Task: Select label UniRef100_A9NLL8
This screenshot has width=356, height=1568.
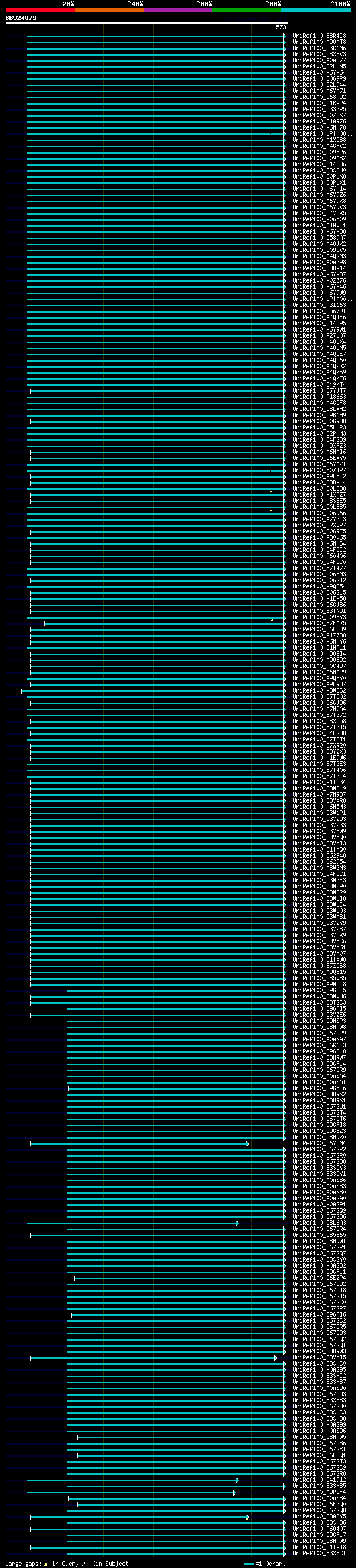Action: point(319,985)
